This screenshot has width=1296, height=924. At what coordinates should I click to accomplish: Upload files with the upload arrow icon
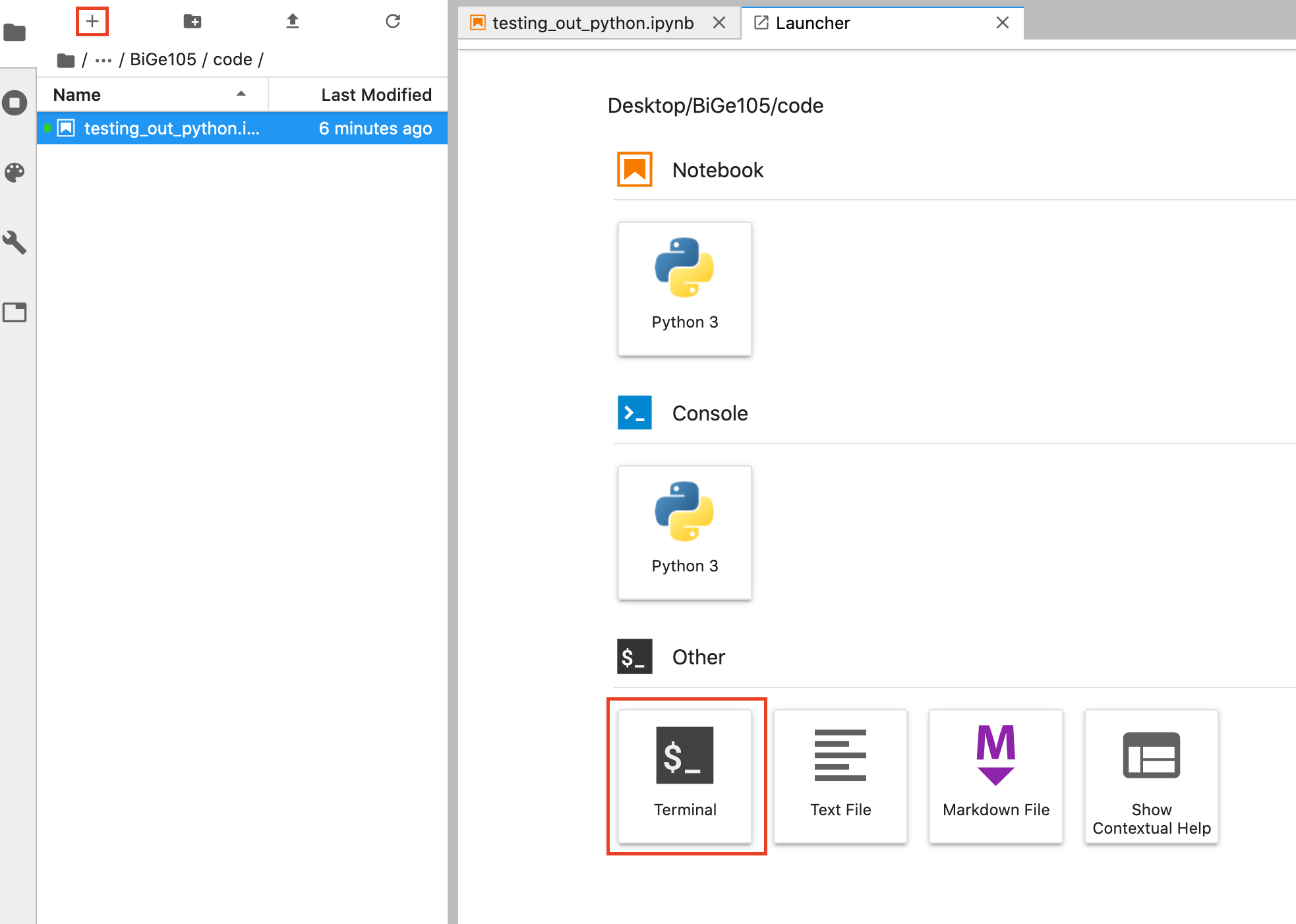click(x=293, y=22)
